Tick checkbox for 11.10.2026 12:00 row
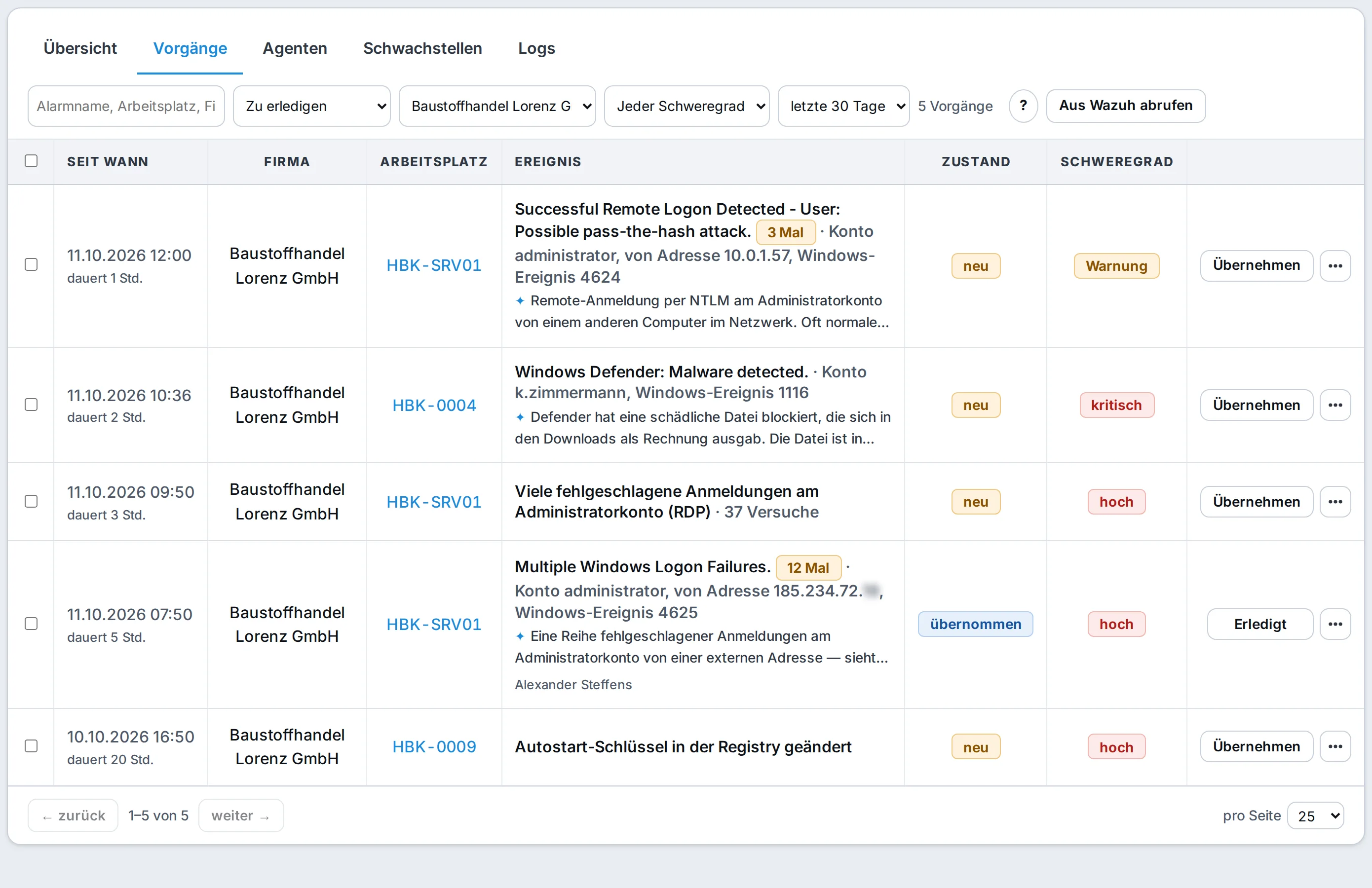This screenshot has height=888, width=1372. pos(31,264)
